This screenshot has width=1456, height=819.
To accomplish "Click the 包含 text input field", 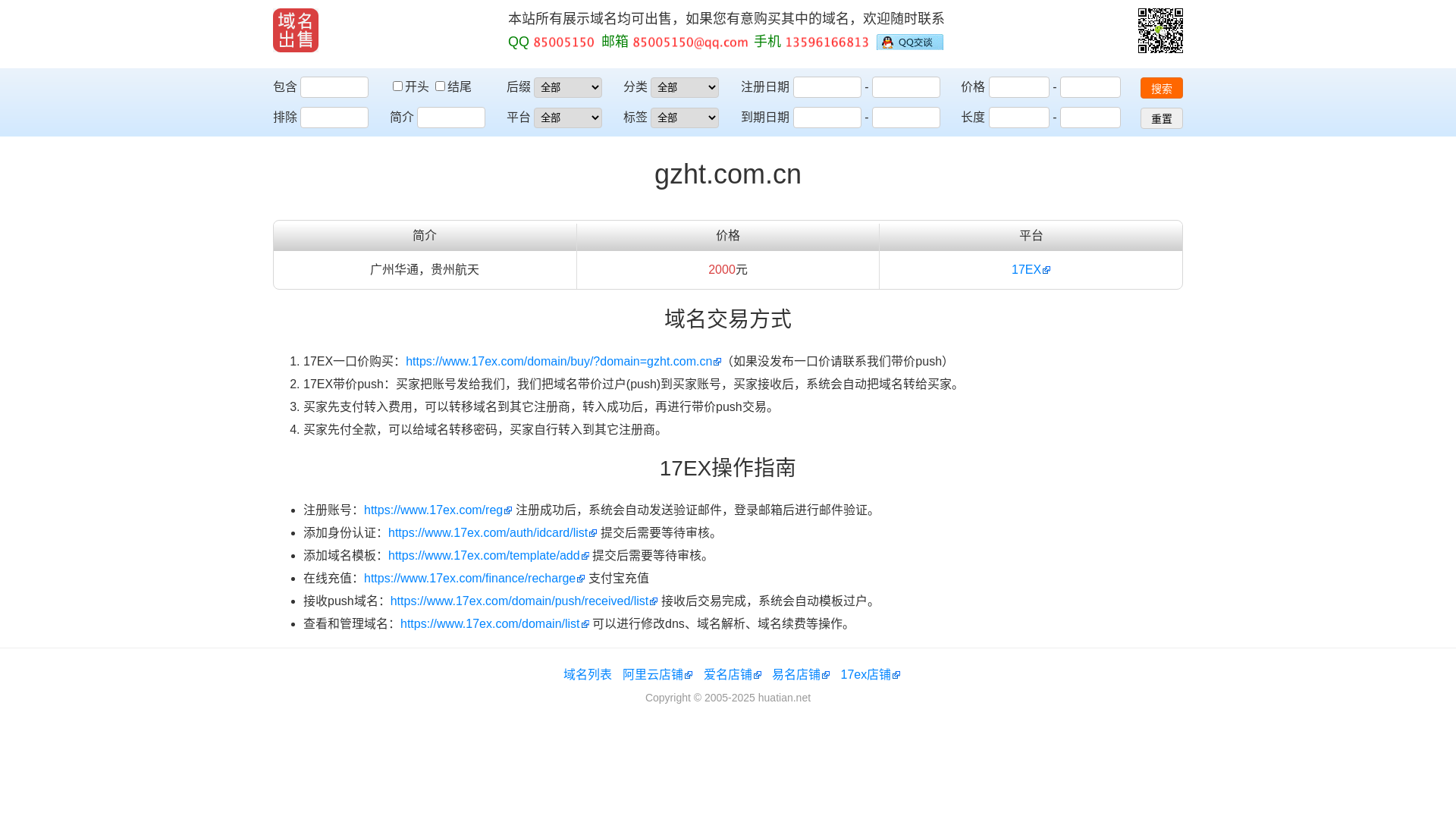I will tap(334, 87).
